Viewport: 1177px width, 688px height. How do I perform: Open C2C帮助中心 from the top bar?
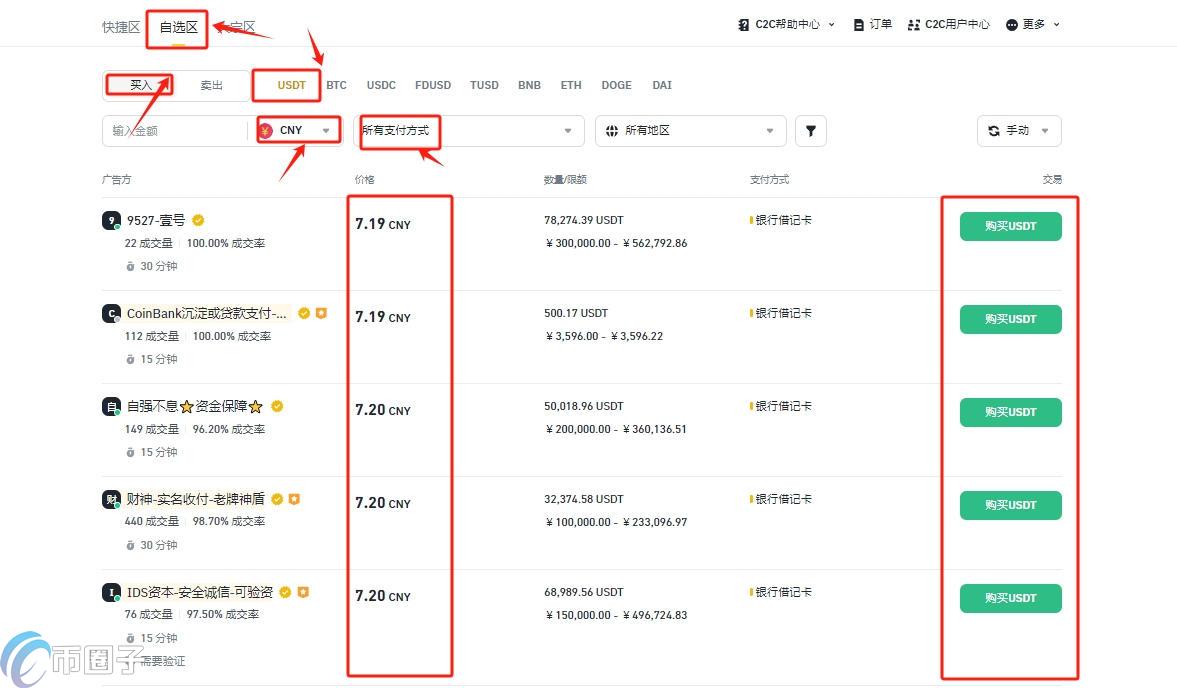(x=785, y=24)
